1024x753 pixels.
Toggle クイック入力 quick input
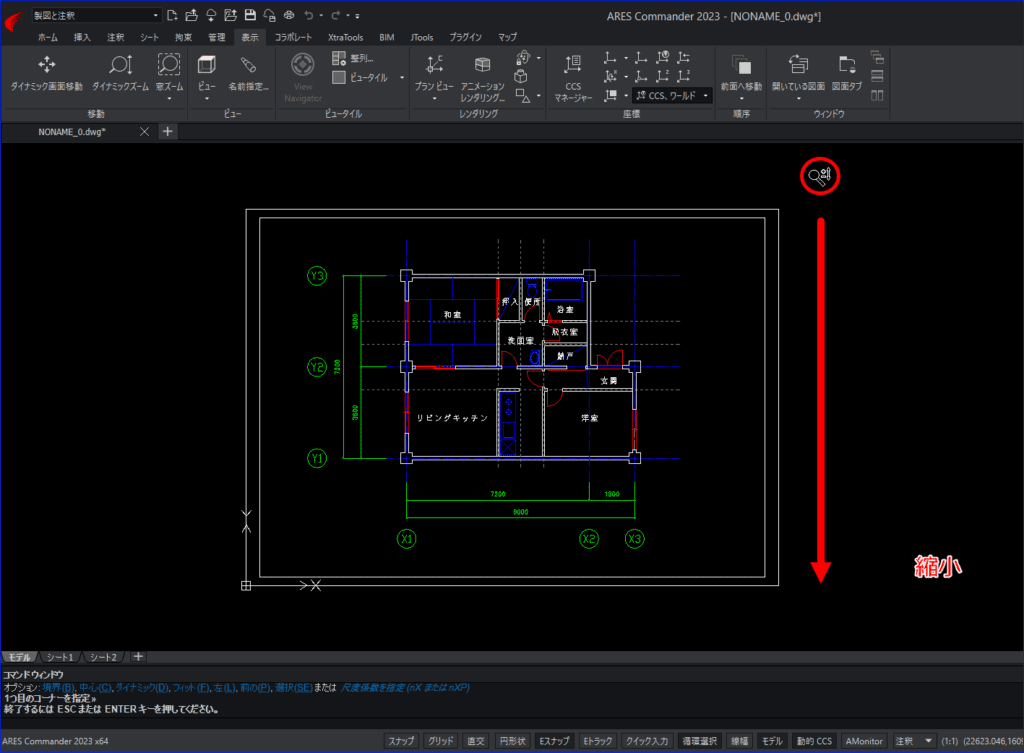(647, 741)
